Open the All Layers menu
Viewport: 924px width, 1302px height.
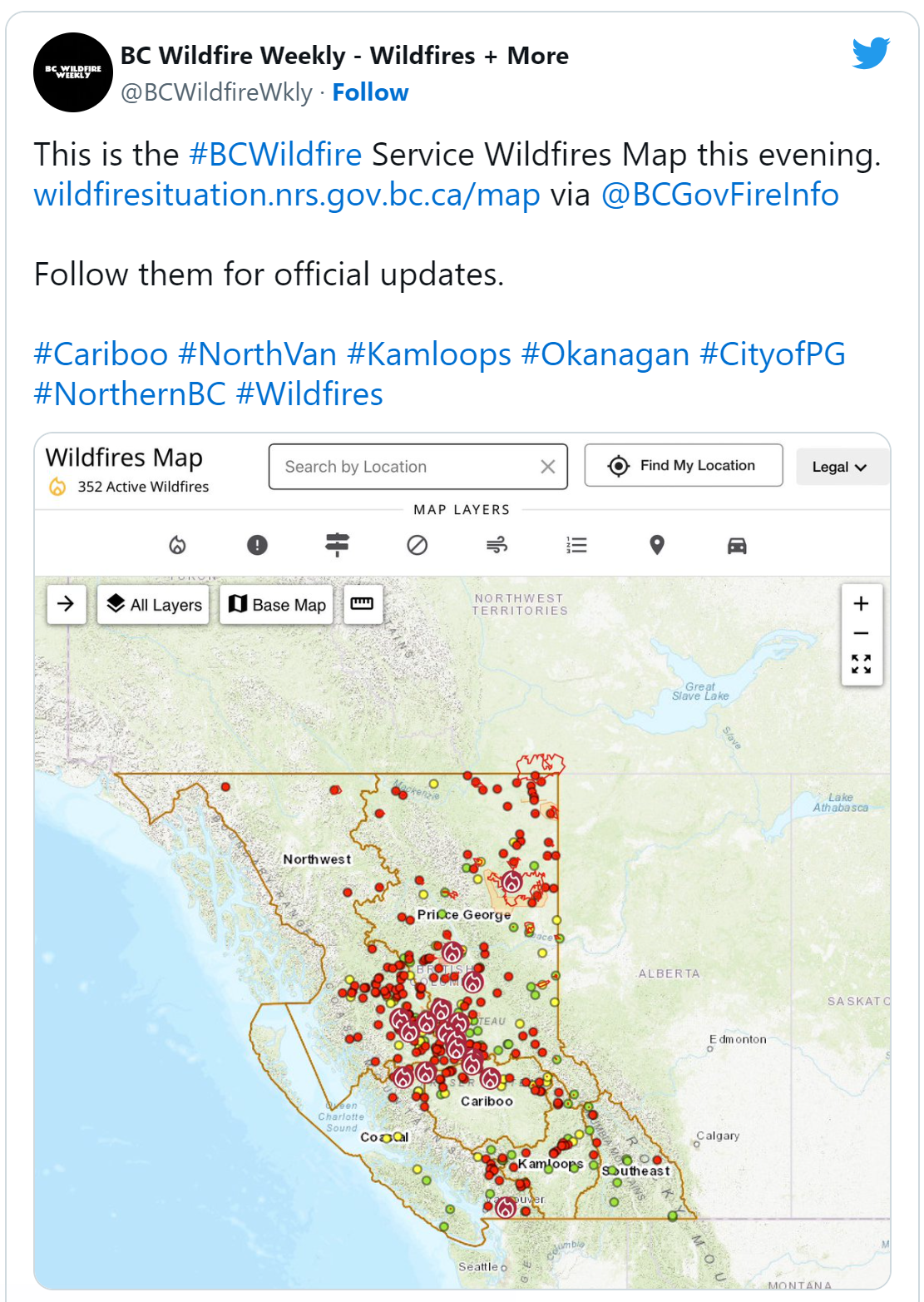[155, 604]
